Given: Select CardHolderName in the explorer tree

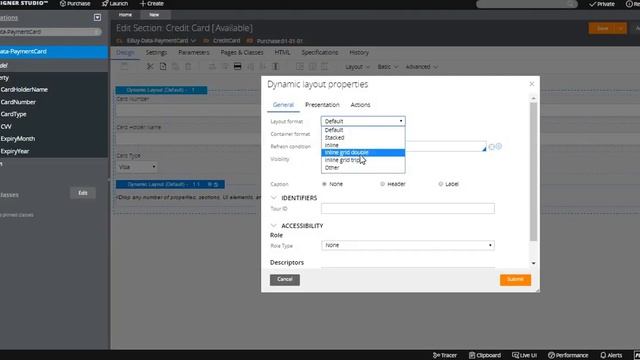Looking at the screenshot, I should click(24, 89).
